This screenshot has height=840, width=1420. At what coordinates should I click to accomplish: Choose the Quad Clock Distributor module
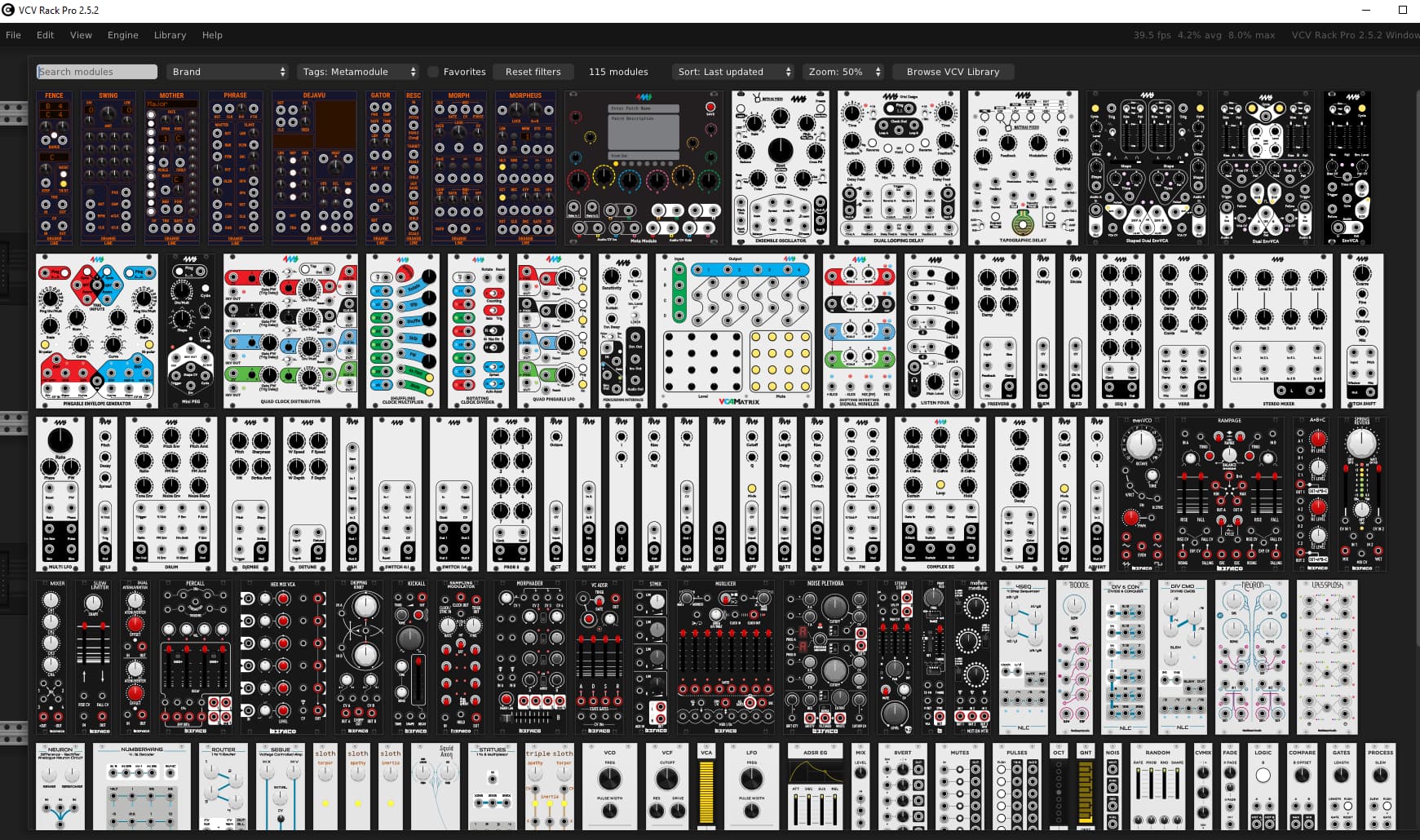[x=290, y=330]
